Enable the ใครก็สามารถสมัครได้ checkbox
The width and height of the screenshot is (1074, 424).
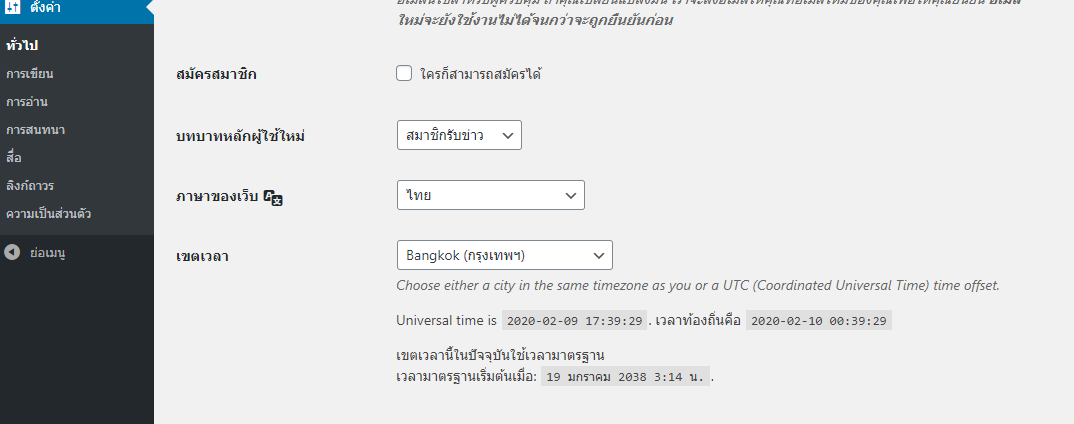404,73
